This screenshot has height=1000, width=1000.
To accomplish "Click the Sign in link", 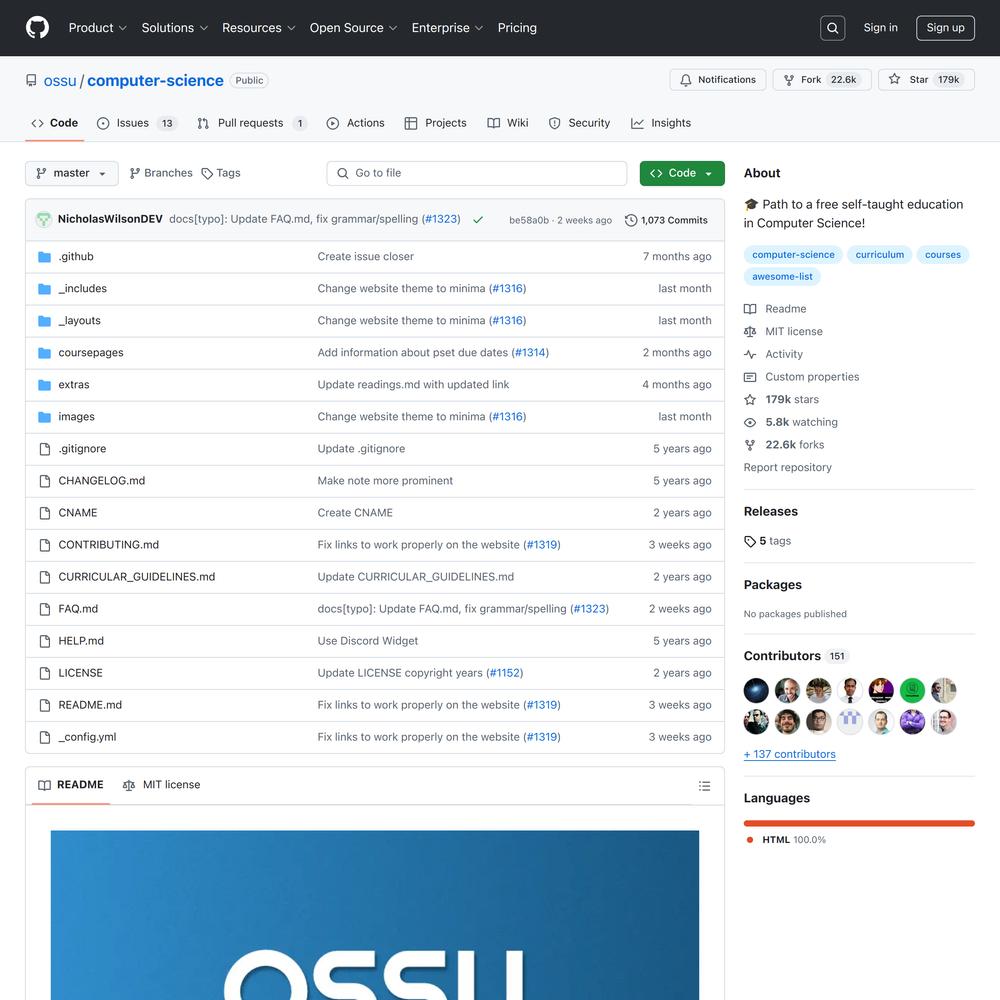I will point(880,27).
